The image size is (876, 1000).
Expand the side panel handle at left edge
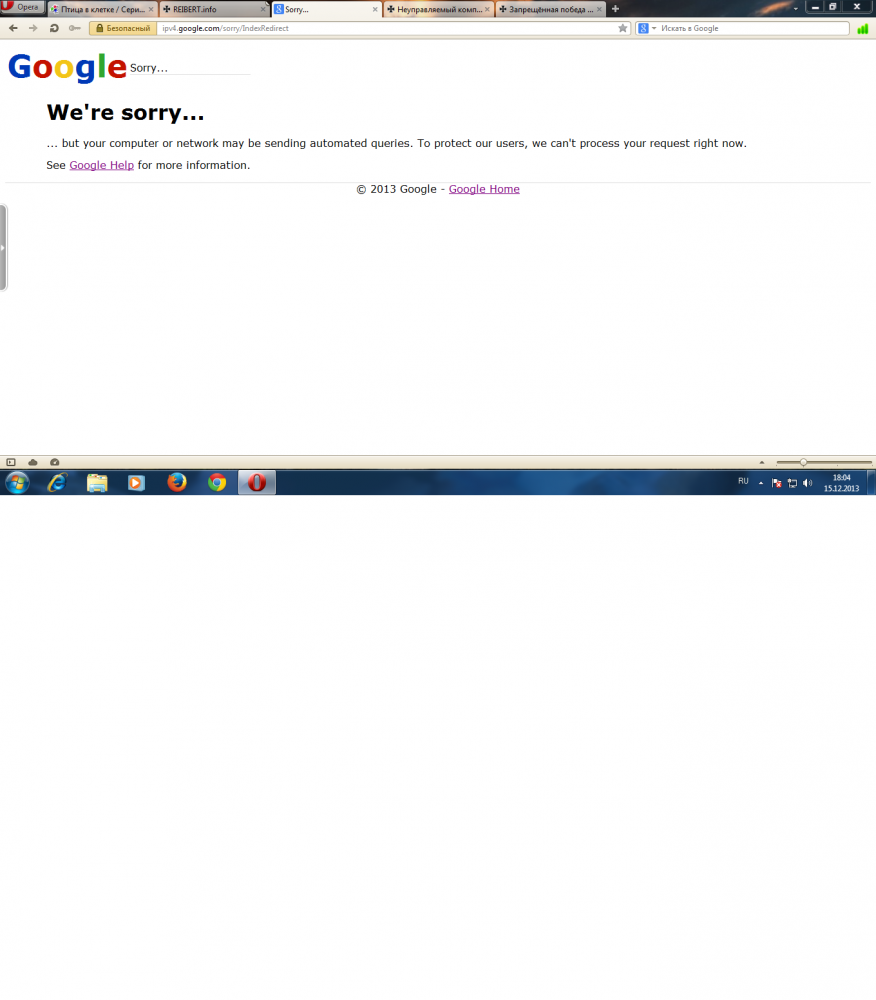pos(3,247)
